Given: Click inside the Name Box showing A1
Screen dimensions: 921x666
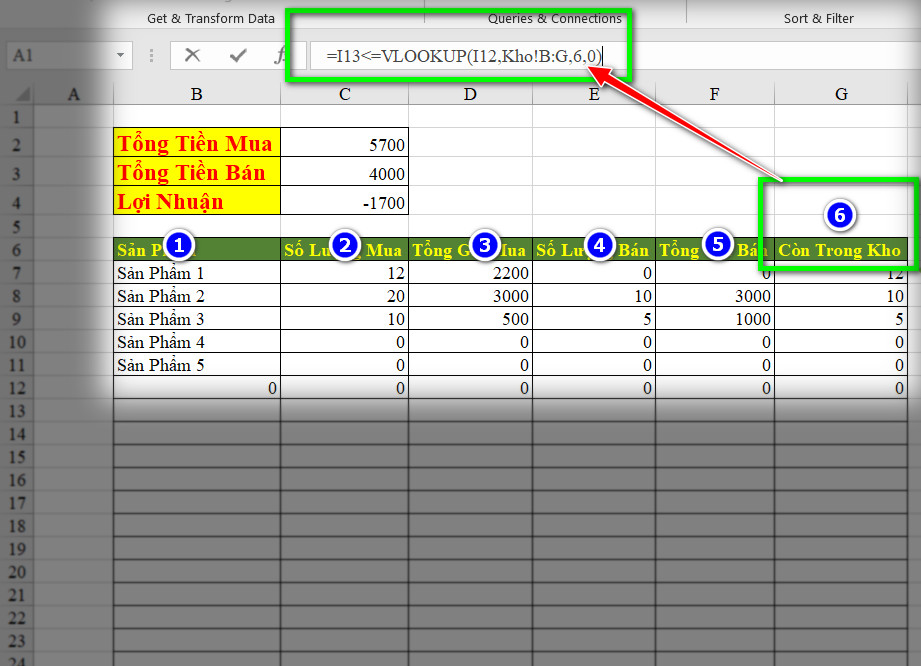Looking at the screenshot, I should [x=60, y=56].
